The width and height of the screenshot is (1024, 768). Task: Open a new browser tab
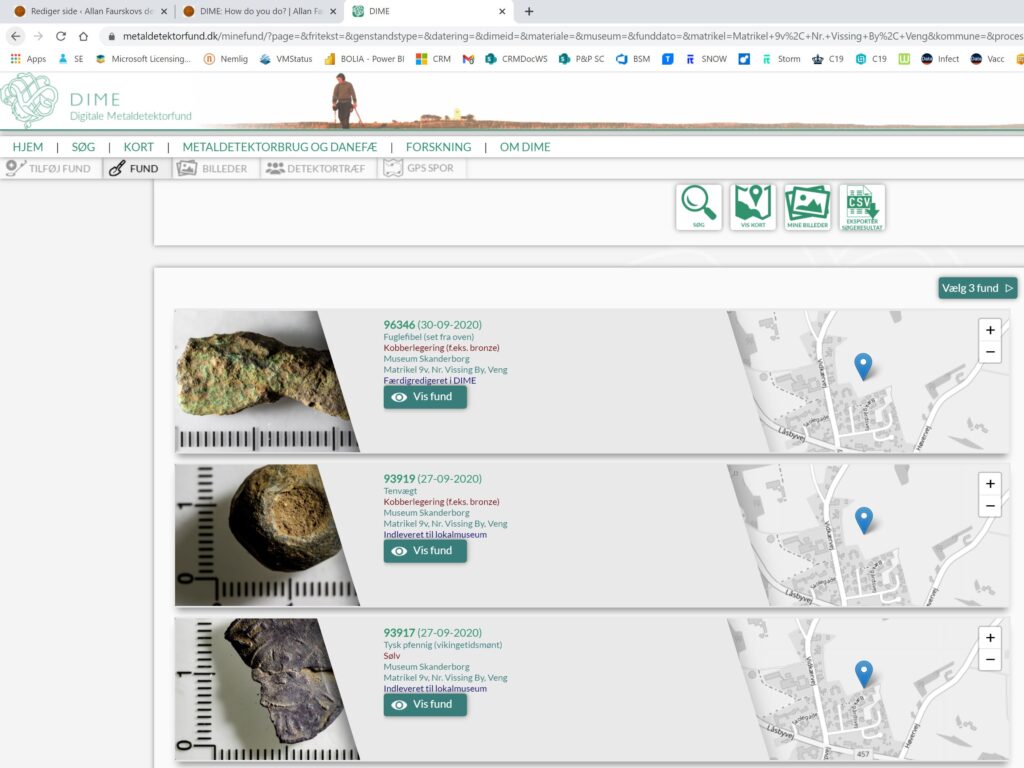coord(529,11)
